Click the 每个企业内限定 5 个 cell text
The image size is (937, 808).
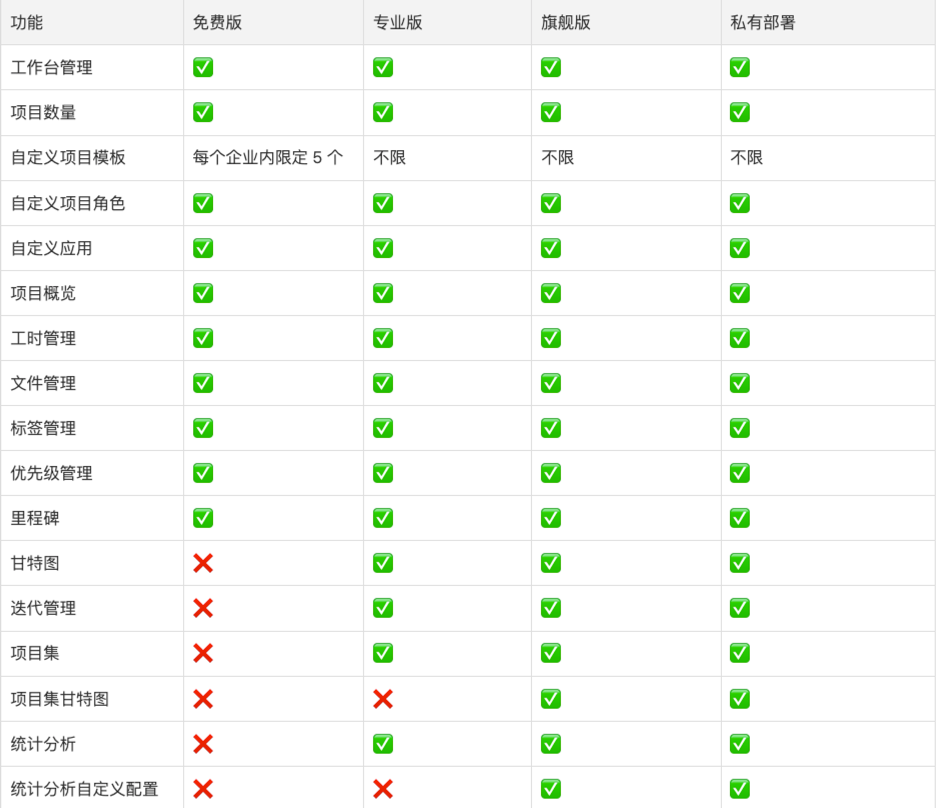[268, 157]
